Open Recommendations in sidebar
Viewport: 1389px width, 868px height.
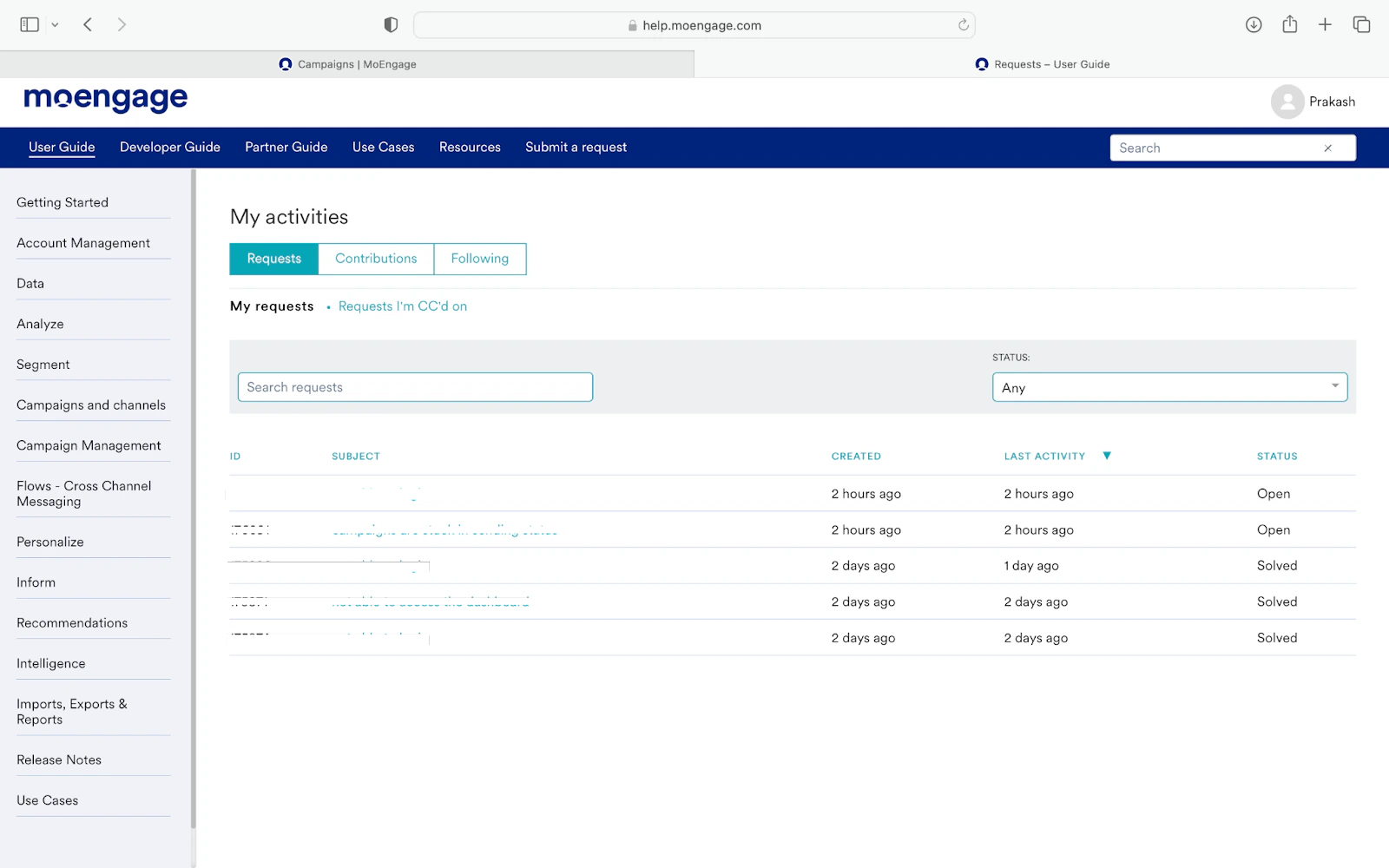72,623
